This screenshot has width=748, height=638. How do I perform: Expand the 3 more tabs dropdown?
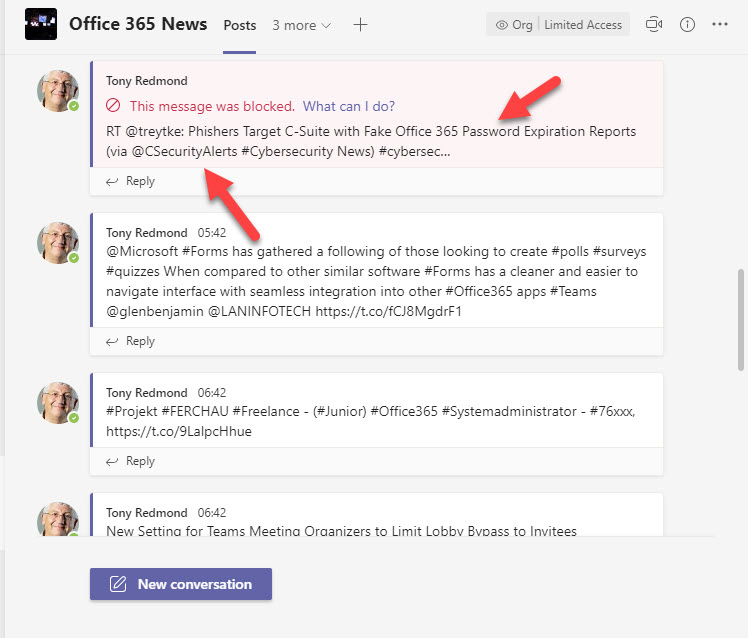[301, 25]
